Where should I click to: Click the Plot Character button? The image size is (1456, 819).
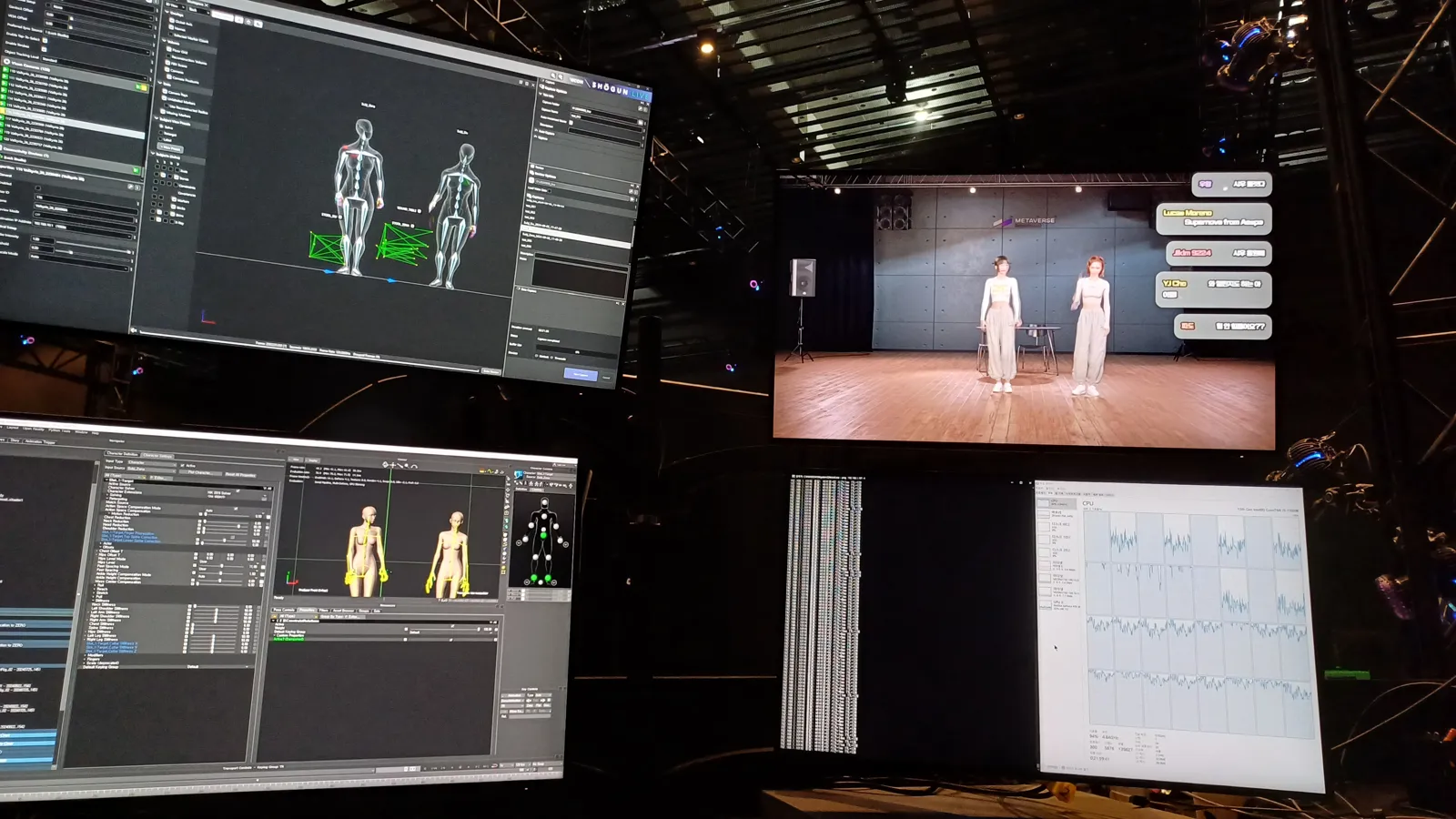coord(200,472)
